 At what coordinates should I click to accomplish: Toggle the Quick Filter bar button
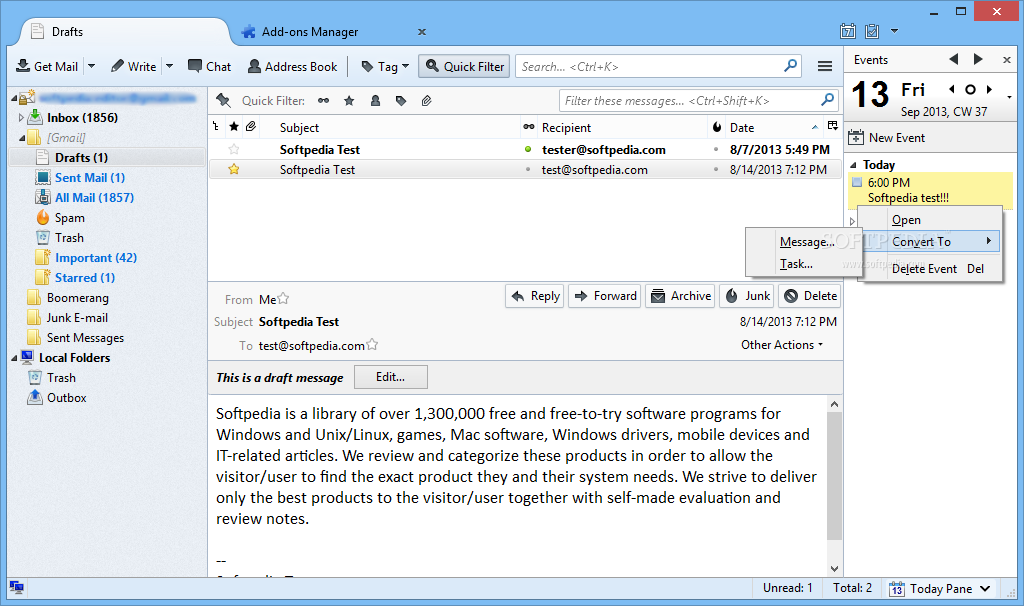464,67
